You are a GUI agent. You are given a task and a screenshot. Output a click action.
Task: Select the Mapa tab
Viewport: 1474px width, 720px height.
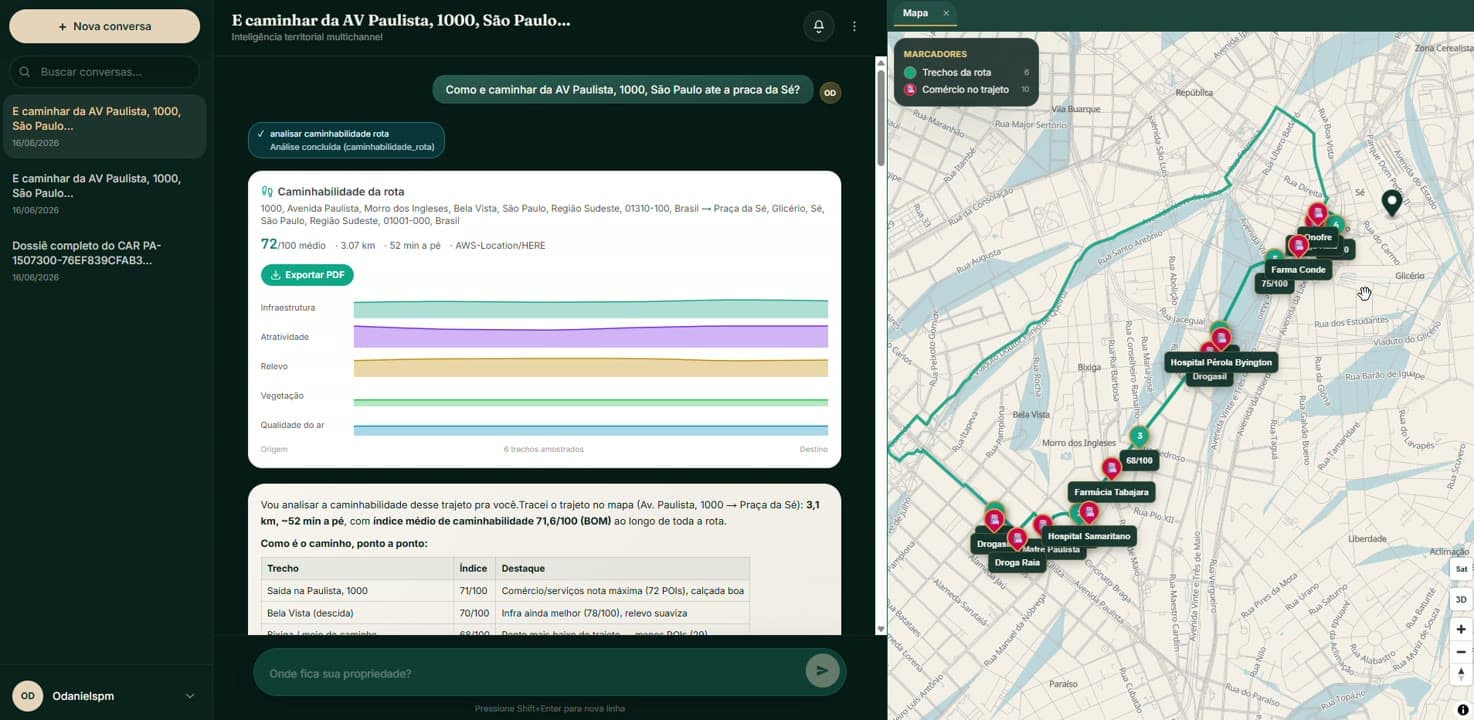(915, 13)
